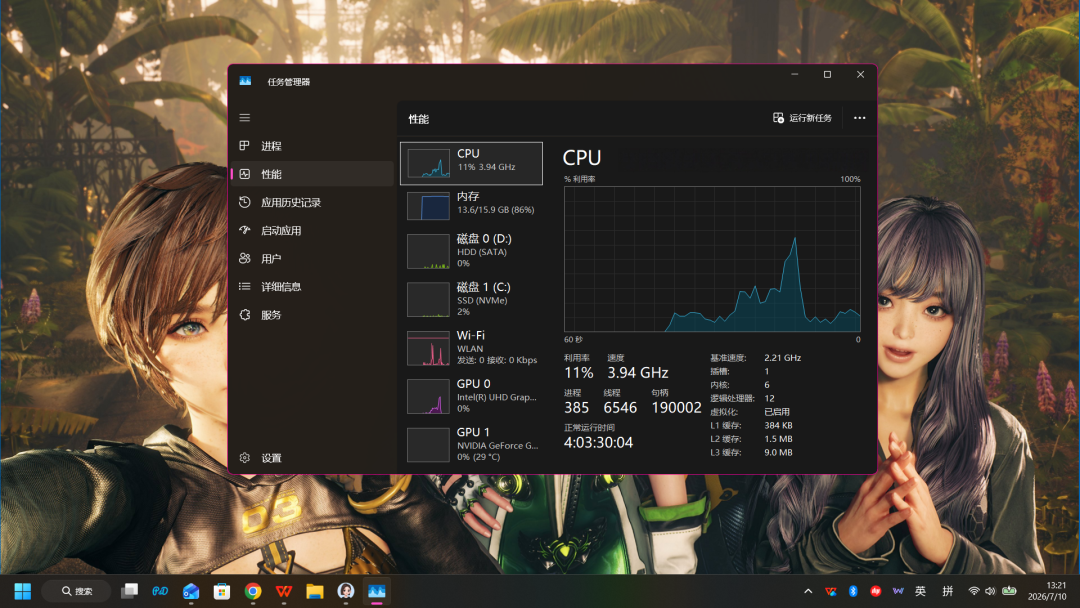Open 详细信息 (Details) page
Viewport: 1080px width, 608px height.
click(313, 286)
